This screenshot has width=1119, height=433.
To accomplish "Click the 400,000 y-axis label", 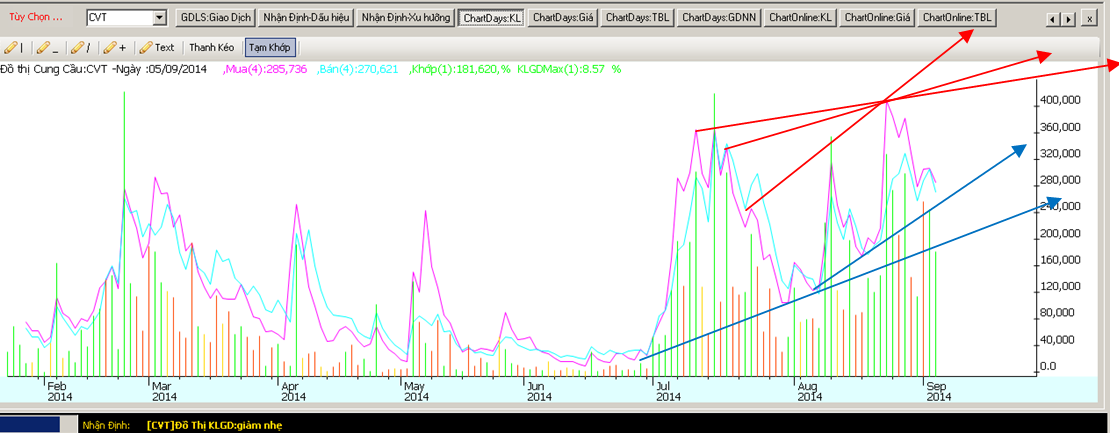I will click(1058, 101).
